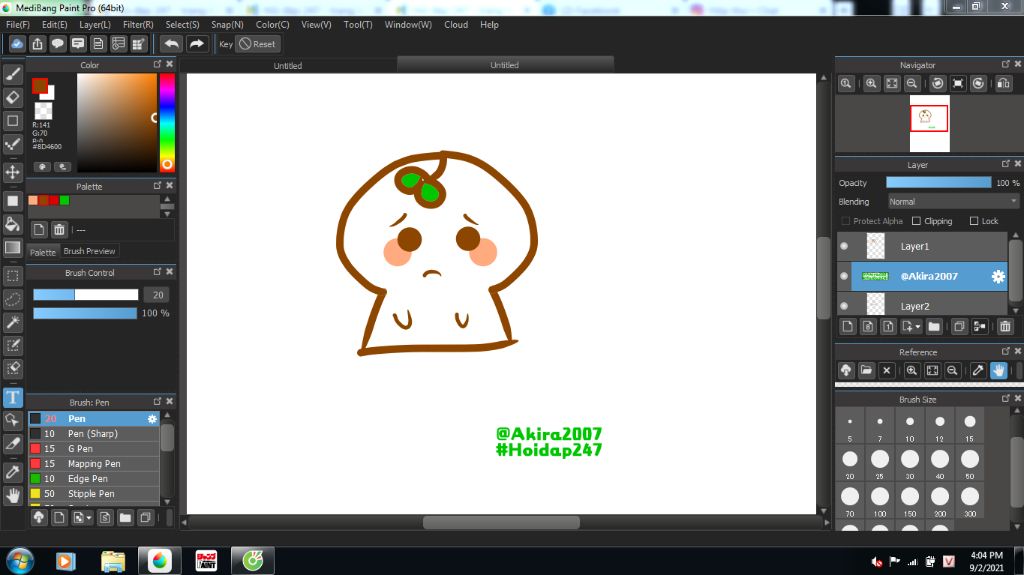Open settings gear for @Akira2007 layer

(x=998, y=276)
